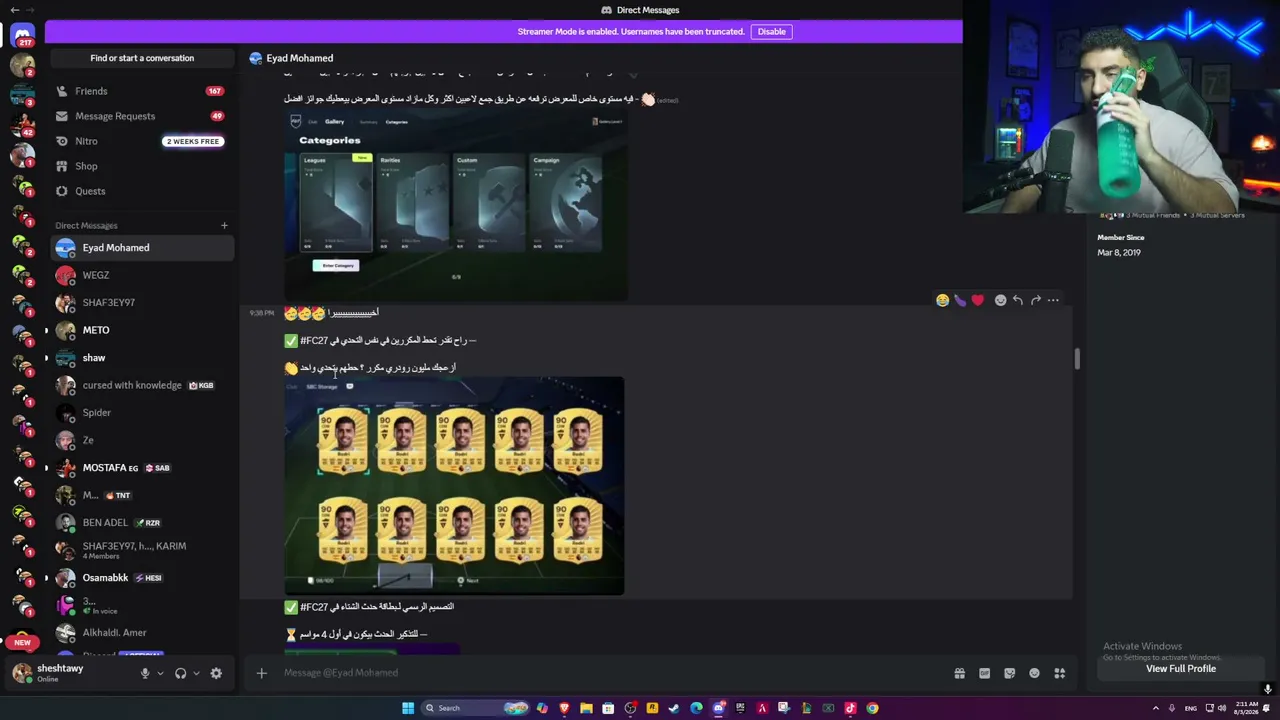The image size is (1280, 720).
Task: Open the group DM with 4 Members
Action: tap(142, 550)
